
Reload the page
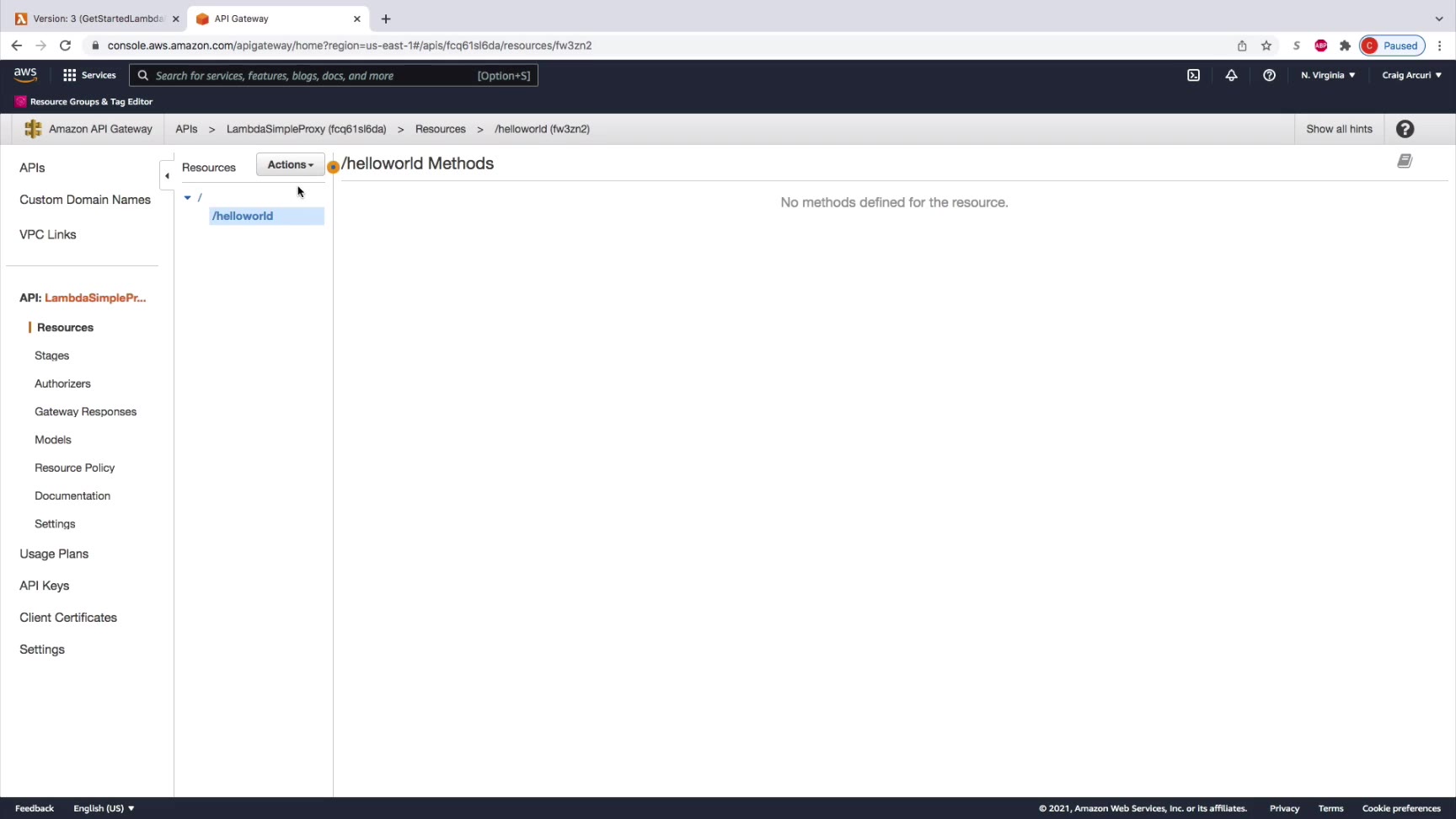point(65,45)
